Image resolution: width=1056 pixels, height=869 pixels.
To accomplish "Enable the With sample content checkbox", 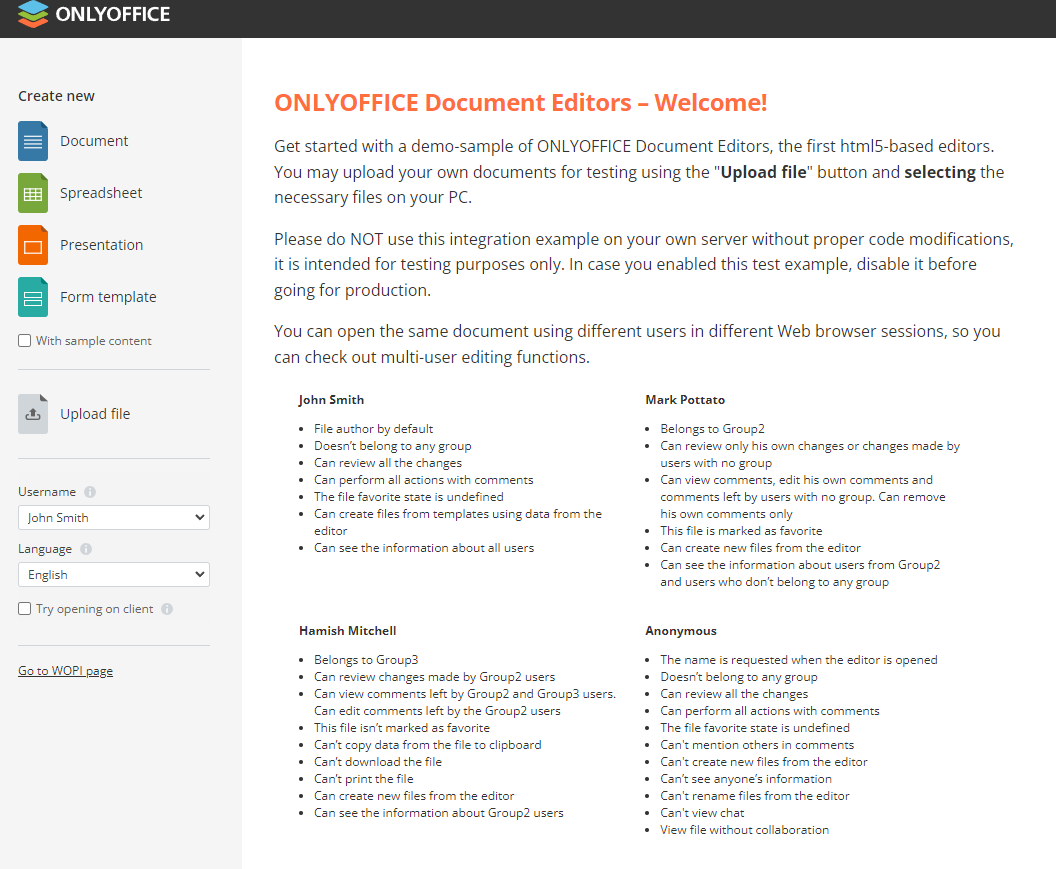I will [25, 341].
